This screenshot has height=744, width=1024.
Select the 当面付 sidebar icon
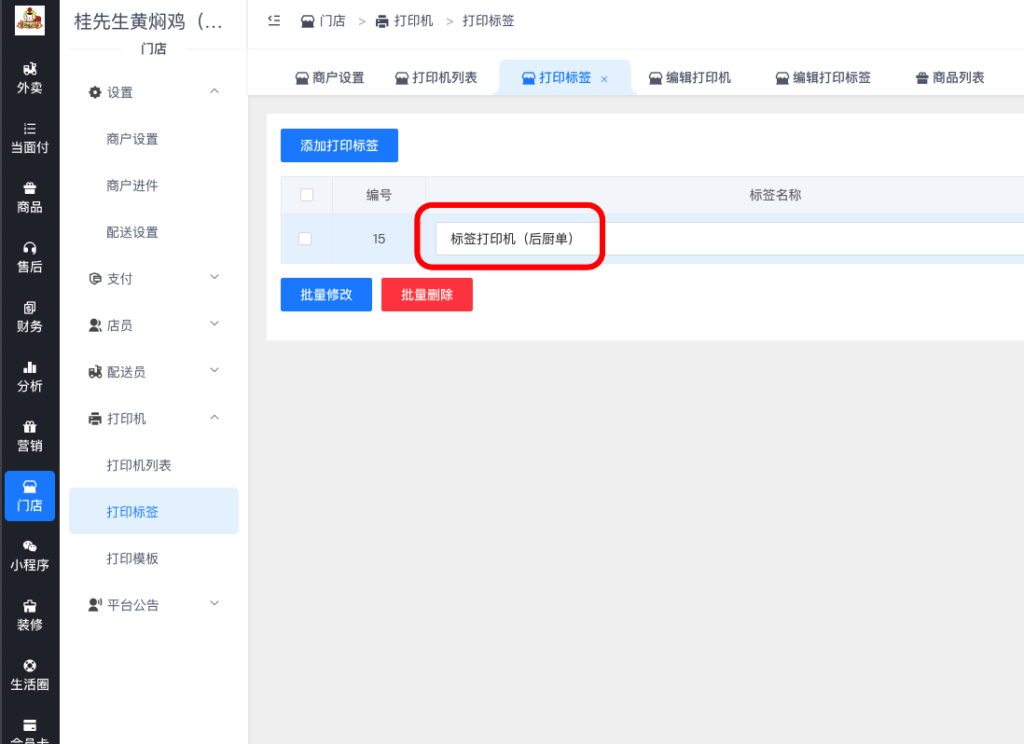point(30,138)
